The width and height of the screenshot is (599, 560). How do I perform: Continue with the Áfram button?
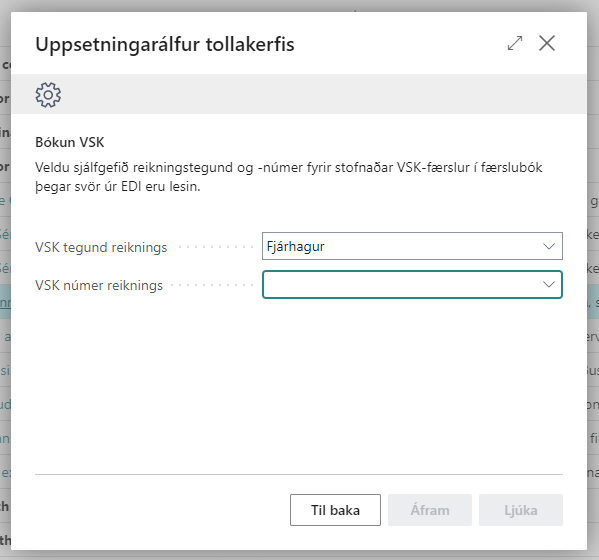(x=430, y=510)
